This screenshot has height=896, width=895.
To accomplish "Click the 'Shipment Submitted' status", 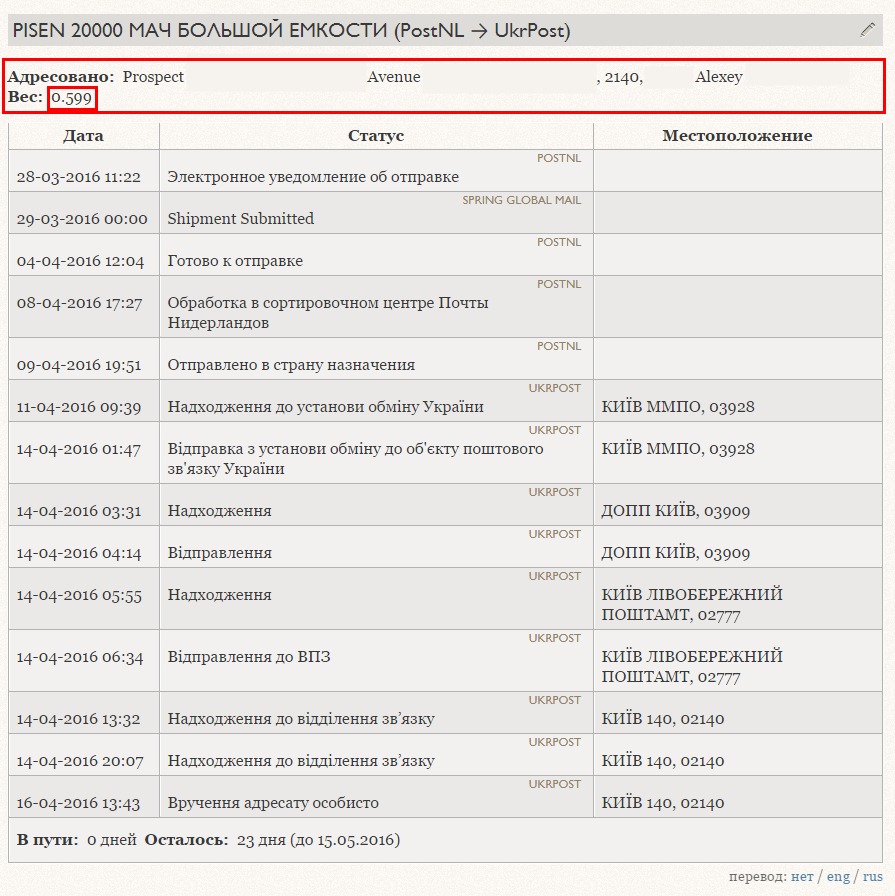I will coord(241,219).
